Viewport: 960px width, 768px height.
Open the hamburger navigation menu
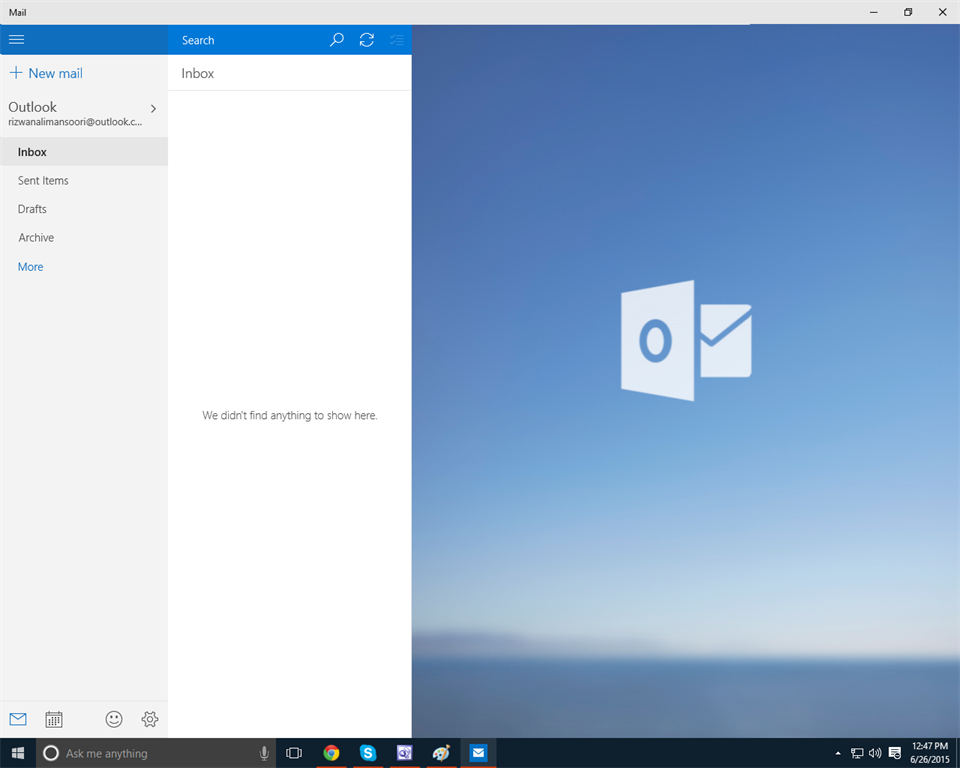coord(17,40)
